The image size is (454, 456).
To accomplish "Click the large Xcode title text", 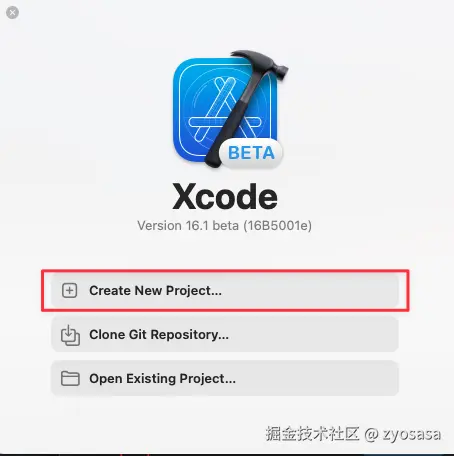I will coord(225,197).
